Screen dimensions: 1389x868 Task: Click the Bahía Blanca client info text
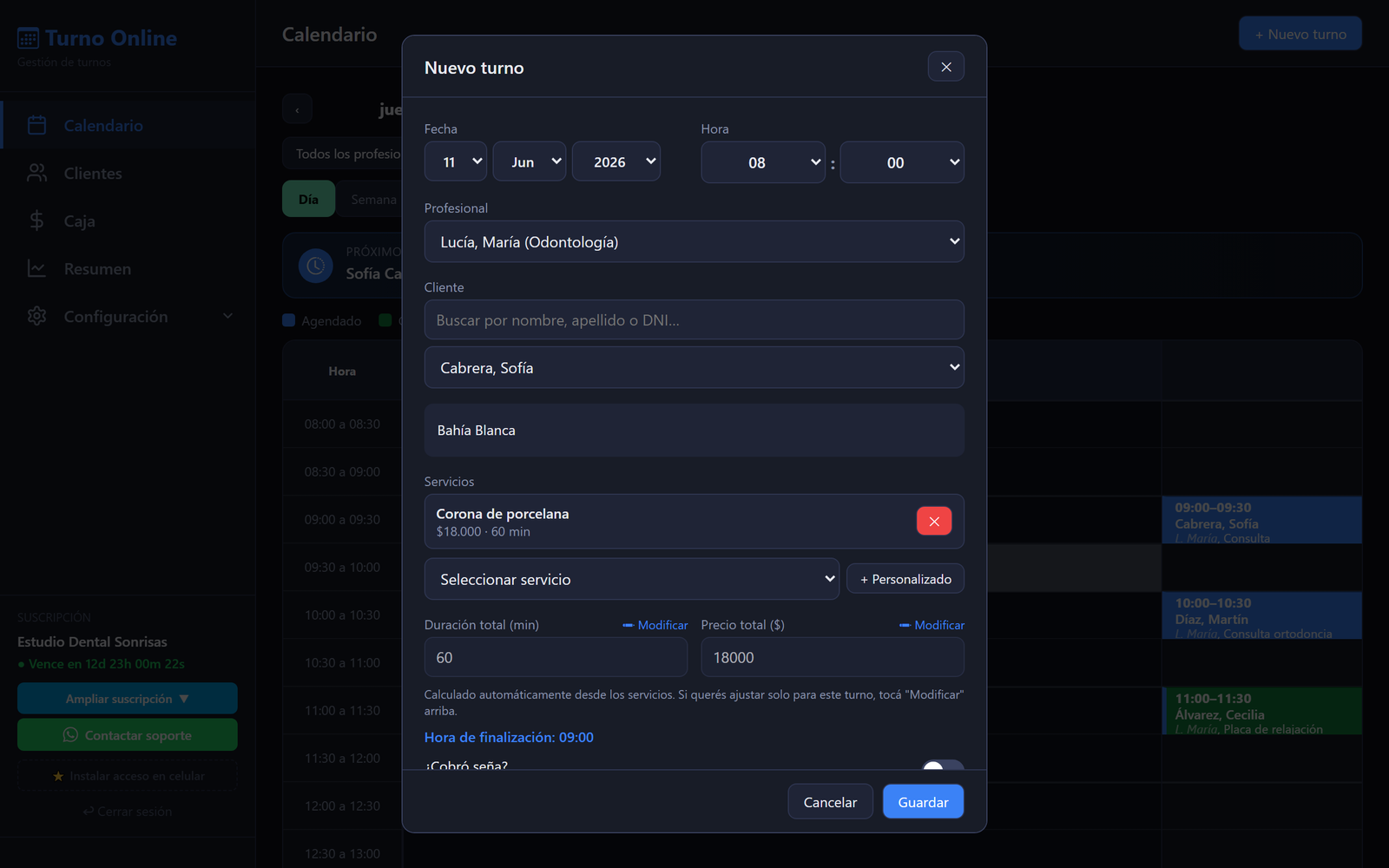[477, 430]
